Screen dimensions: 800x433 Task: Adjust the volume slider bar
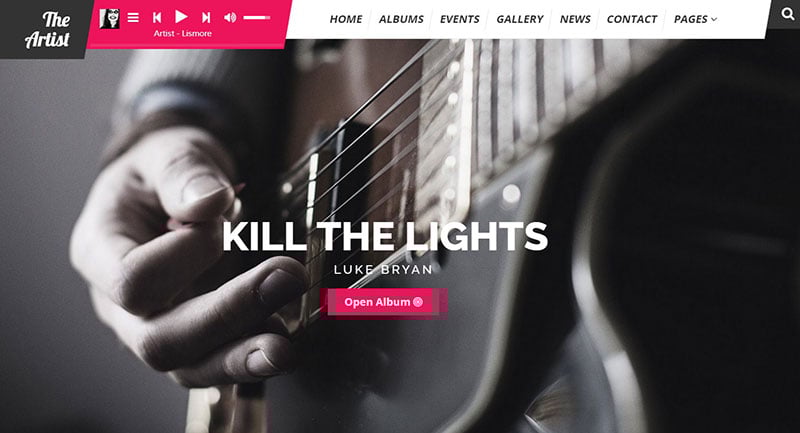click(257, 18)
